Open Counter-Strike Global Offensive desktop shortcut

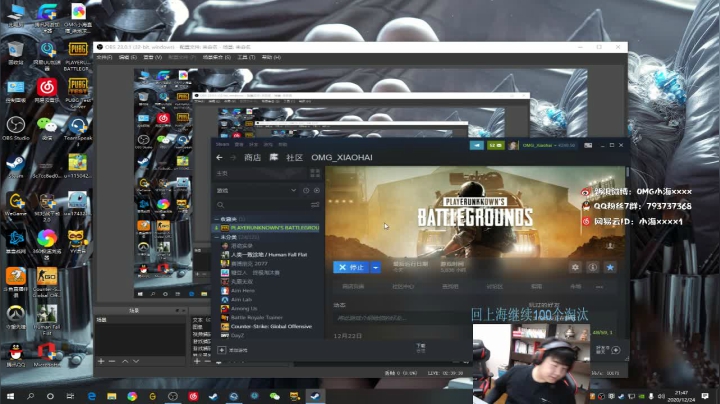[46, 282]
